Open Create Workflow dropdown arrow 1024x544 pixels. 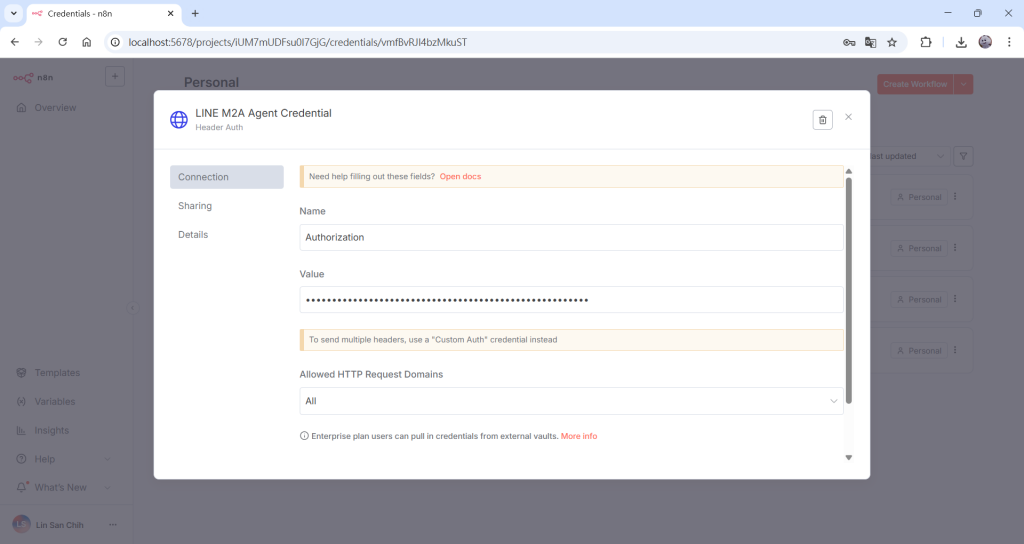coord(963,84)
